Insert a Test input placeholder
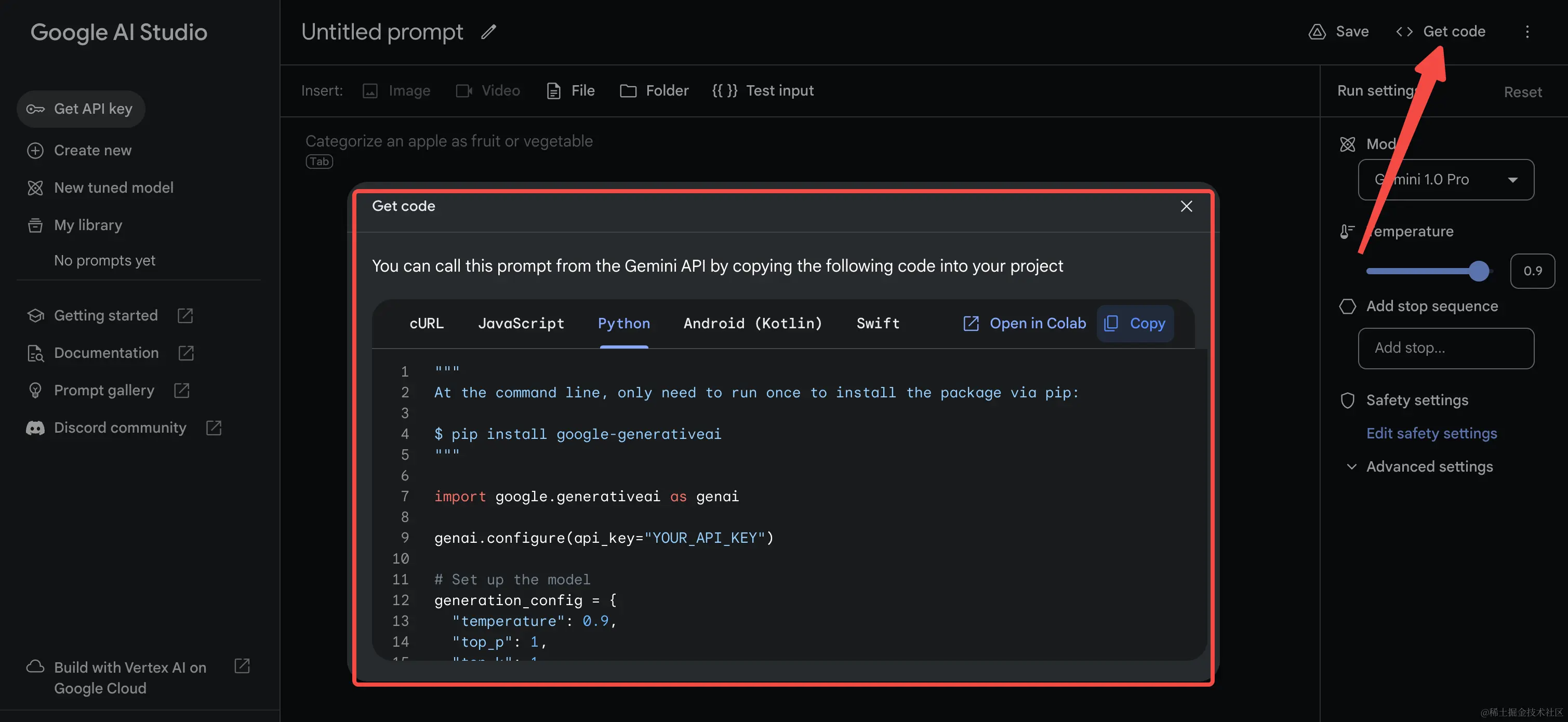 click(763, 90)
